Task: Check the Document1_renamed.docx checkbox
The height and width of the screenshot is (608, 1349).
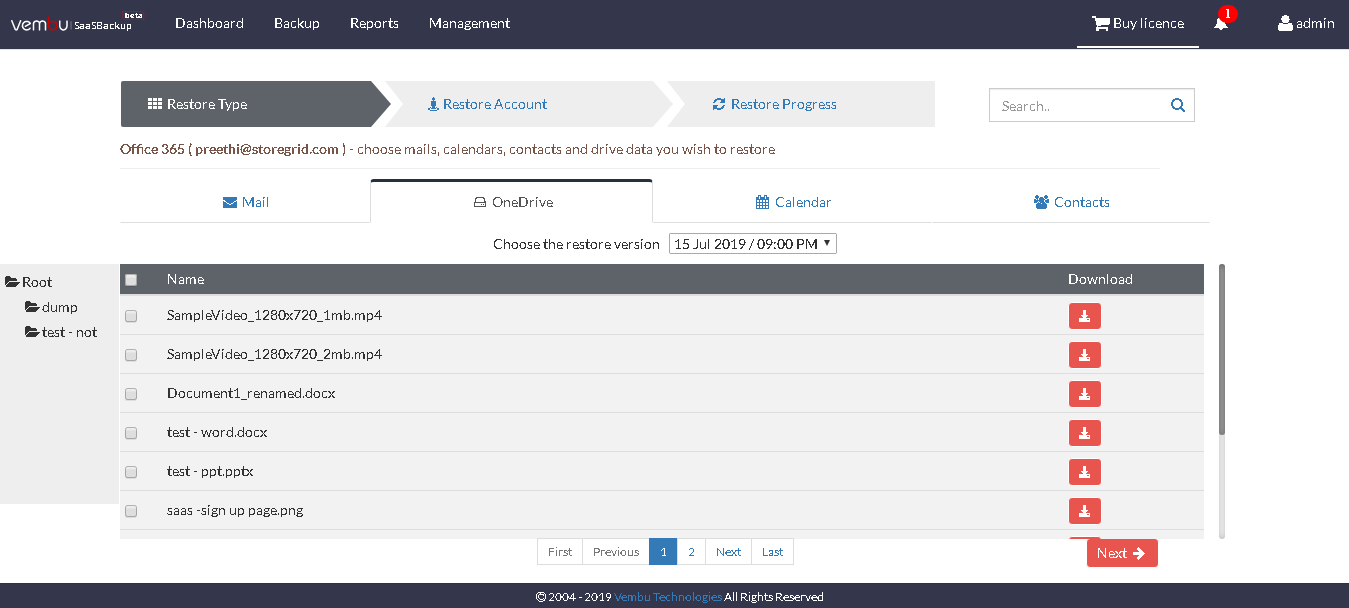Action: tap(131, 394)
